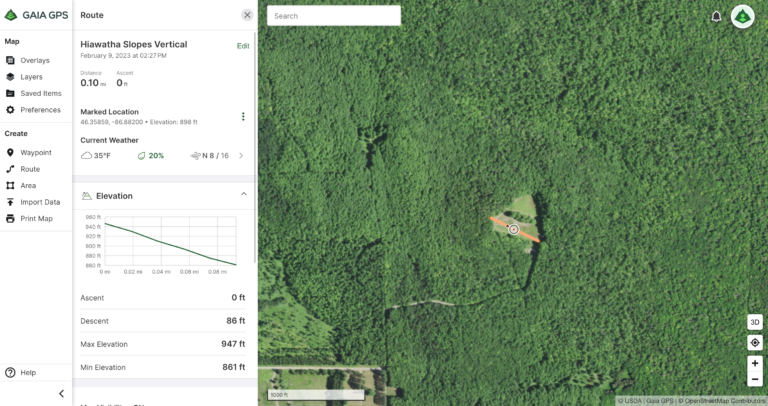768x406 pixels.
Task: Open the Layers menu item
Action: click(31, 77)
